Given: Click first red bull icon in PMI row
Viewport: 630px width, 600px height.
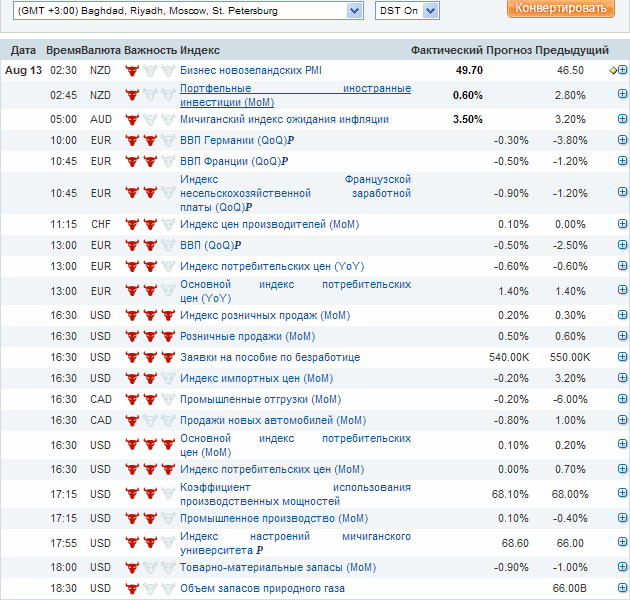Looking at the screenshot, I should click(132, 71).
